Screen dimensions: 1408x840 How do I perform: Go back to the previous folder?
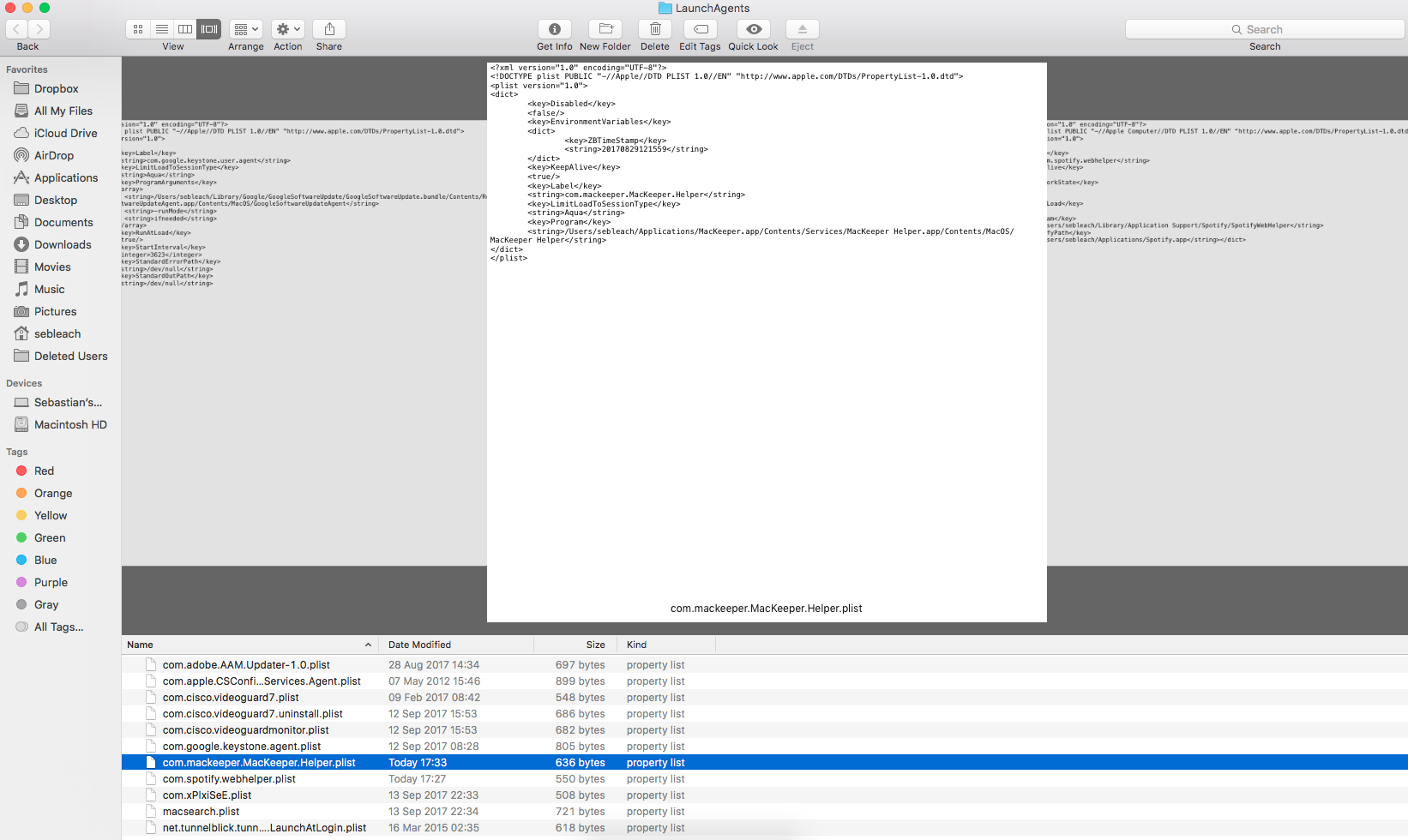coord(16,29)
